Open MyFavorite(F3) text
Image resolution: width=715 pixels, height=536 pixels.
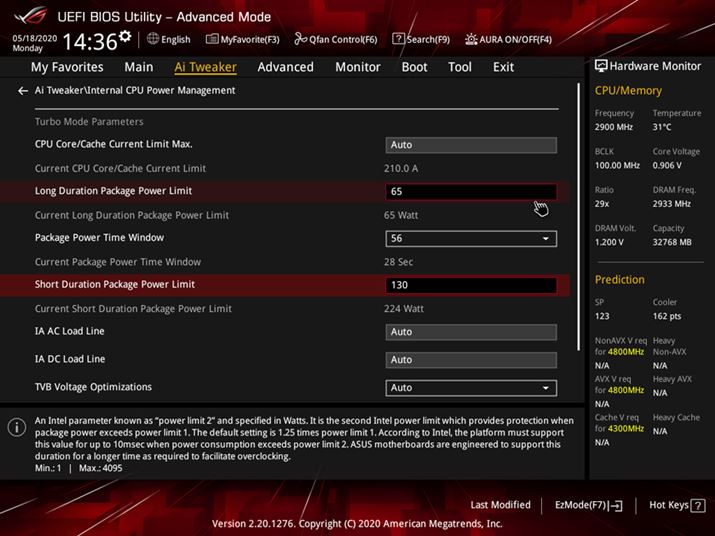[250, 40]
